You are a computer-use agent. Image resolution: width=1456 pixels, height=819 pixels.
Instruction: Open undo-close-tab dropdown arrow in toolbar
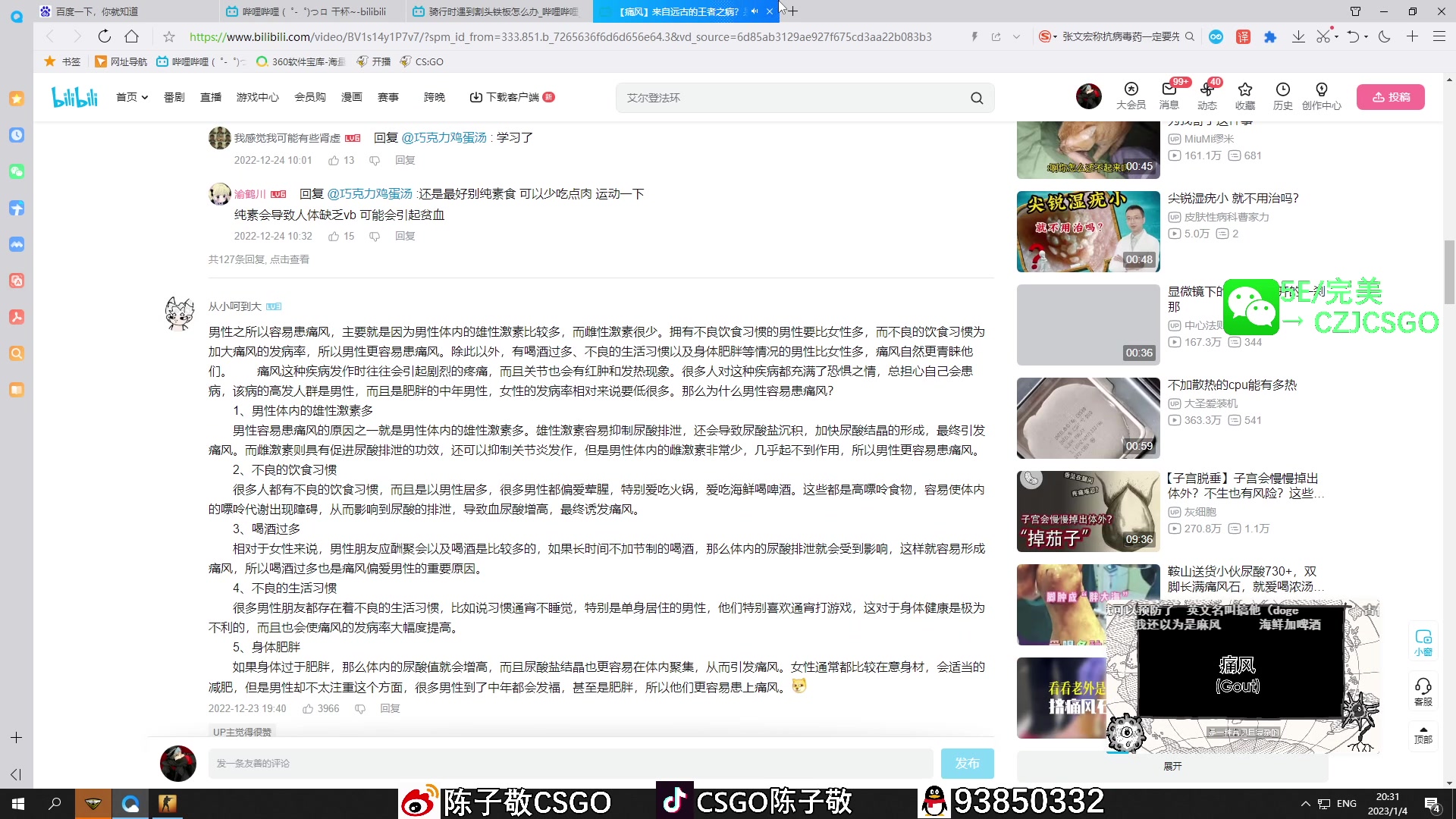coord(1366,36)
